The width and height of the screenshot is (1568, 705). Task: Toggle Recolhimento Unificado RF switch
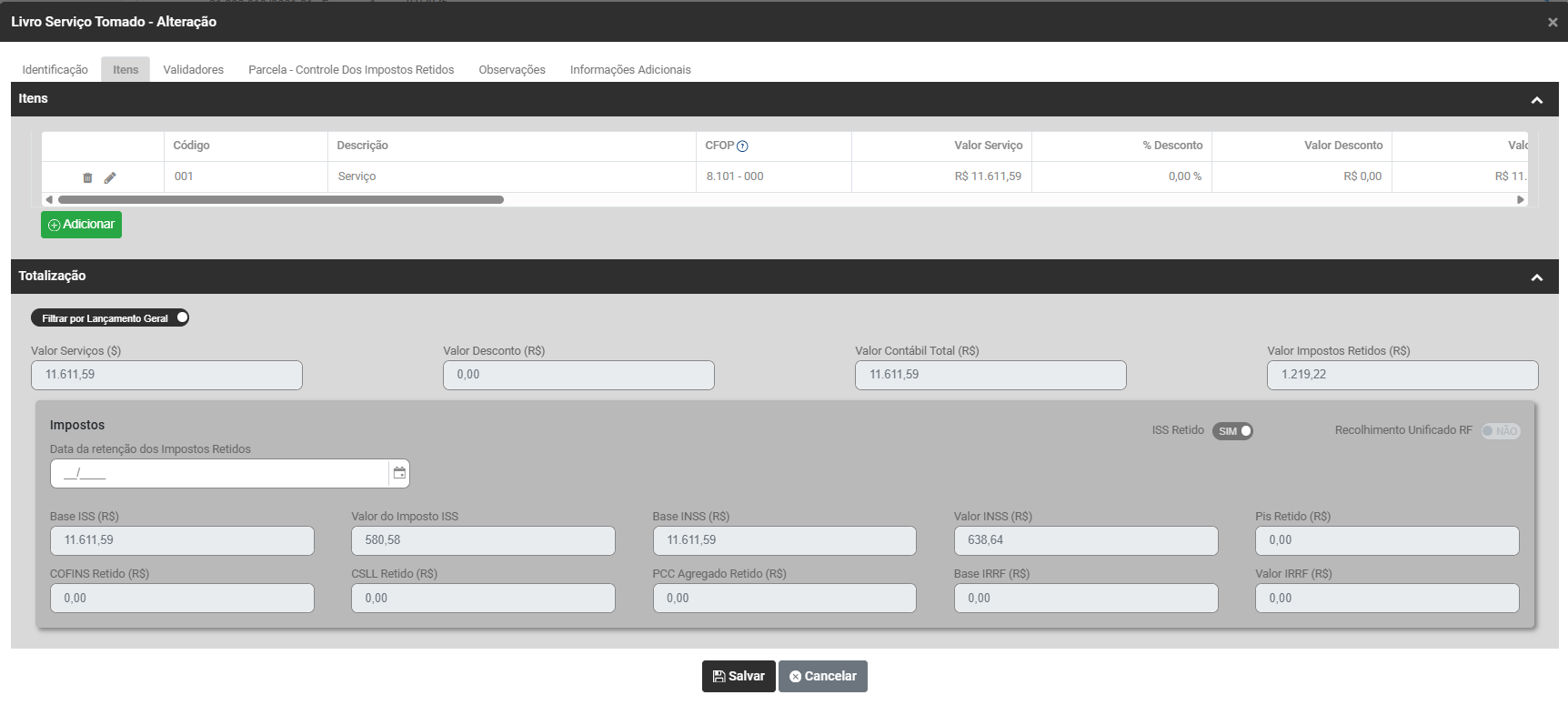(x=1501, y=431)
